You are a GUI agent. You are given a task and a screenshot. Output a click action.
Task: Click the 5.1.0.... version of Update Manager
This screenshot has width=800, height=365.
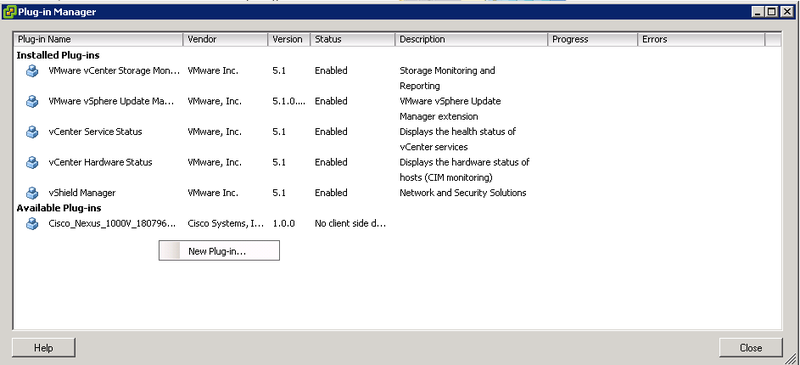coord(289,101)
